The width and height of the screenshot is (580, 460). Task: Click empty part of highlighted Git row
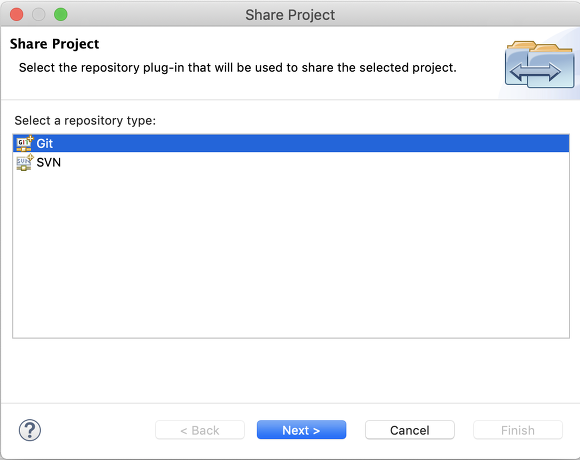coord(311,143)
